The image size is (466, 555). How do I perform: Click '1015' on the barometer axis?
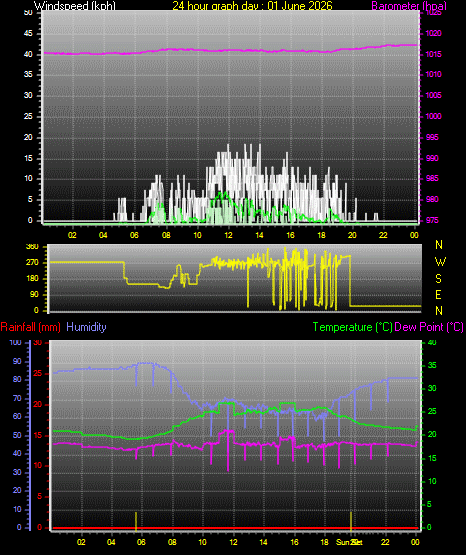433,55
